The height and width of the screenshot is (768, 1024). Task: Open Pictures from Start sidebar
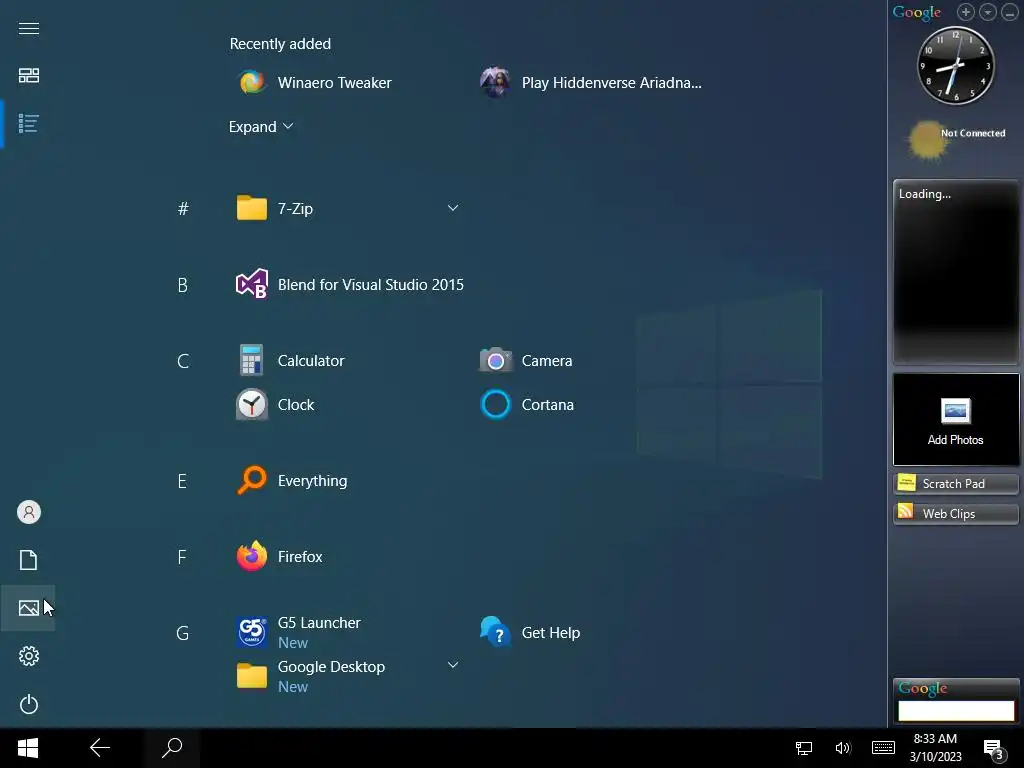tap(29, 608)
